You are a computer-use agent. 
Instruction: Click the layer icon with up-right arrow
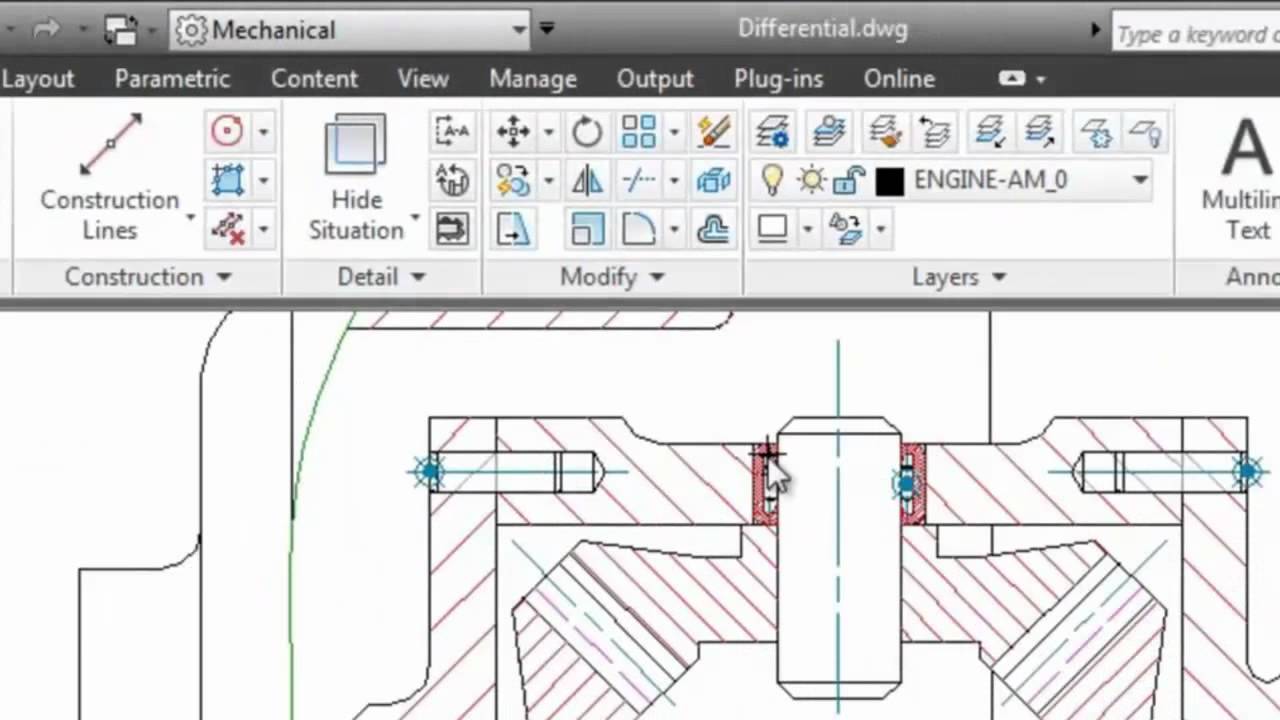[x=1041, y=131]
